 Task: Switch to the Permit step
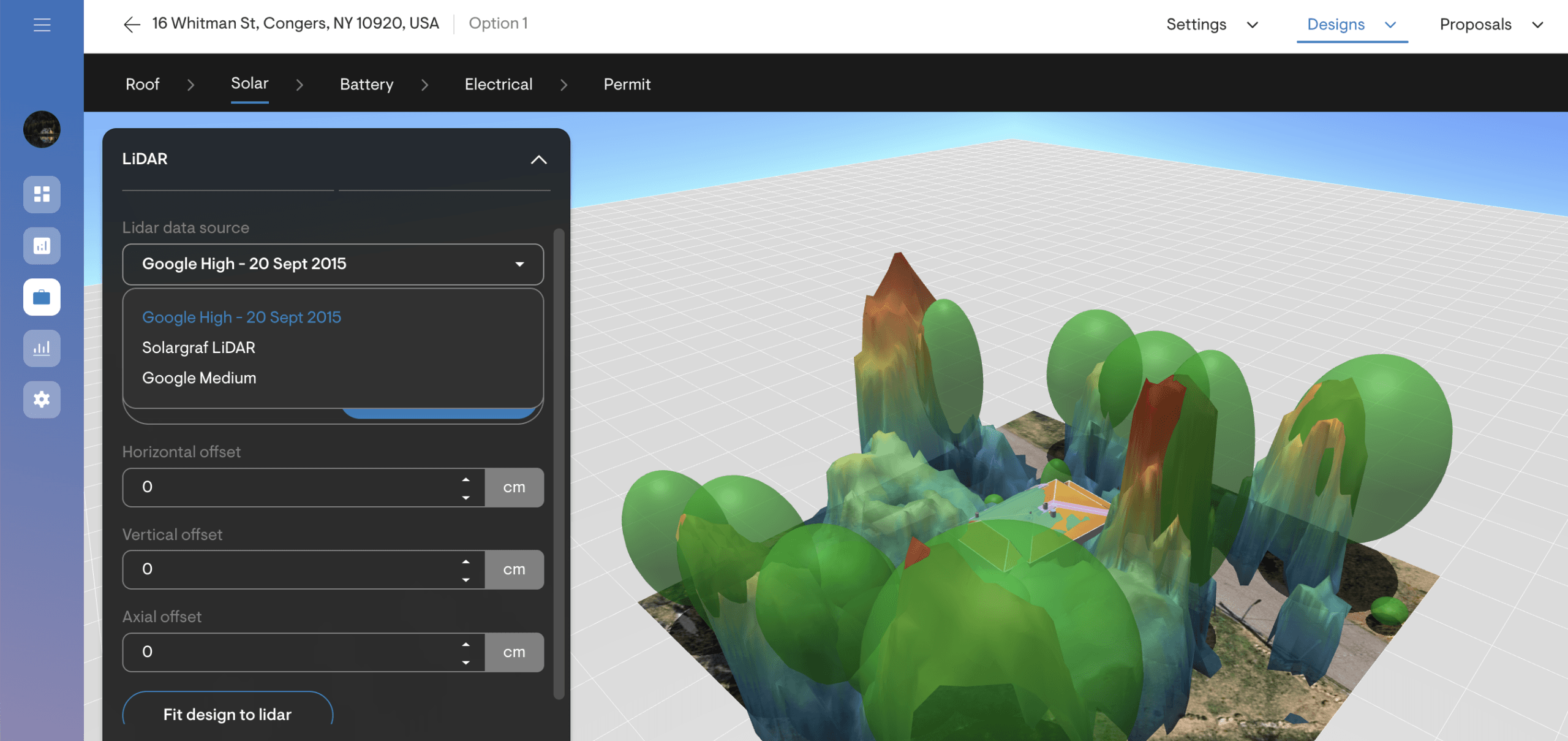click(627, 84)
